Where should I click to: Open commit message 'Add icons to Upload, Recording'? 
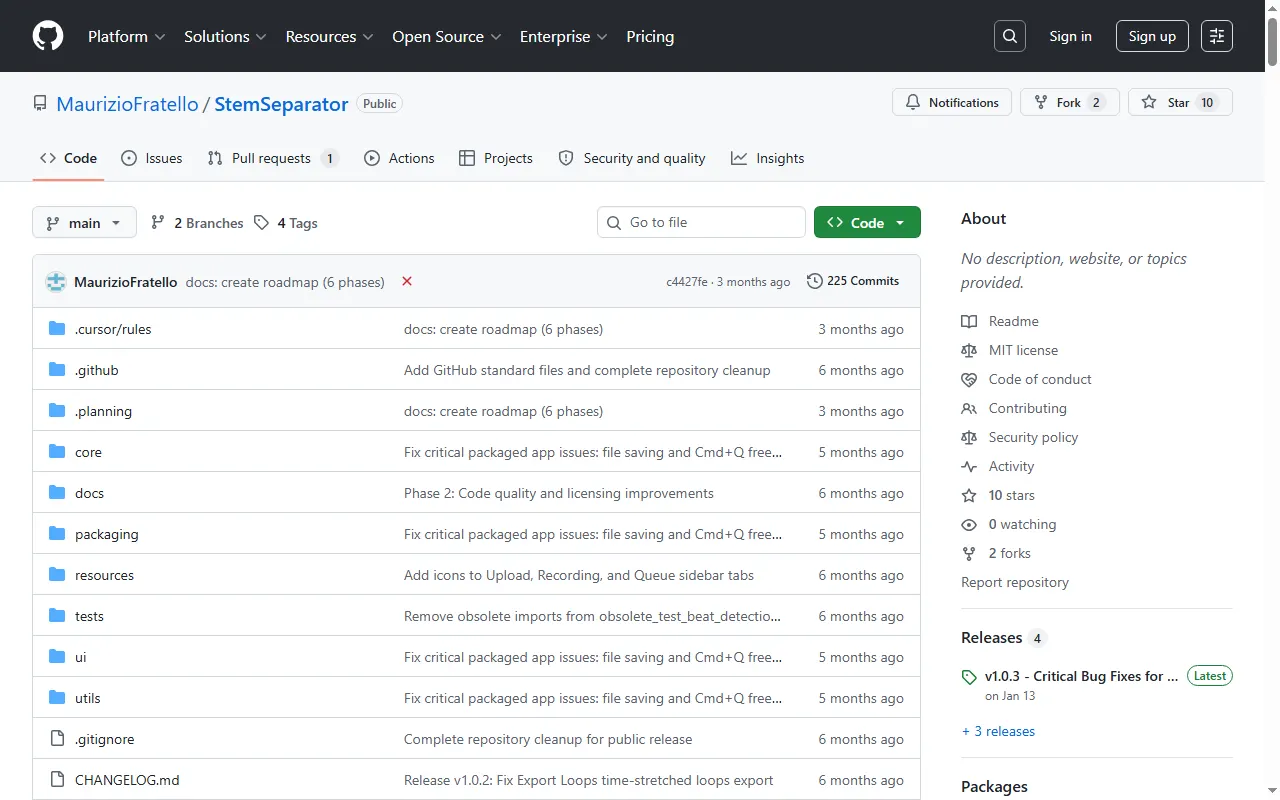(579, 575)
